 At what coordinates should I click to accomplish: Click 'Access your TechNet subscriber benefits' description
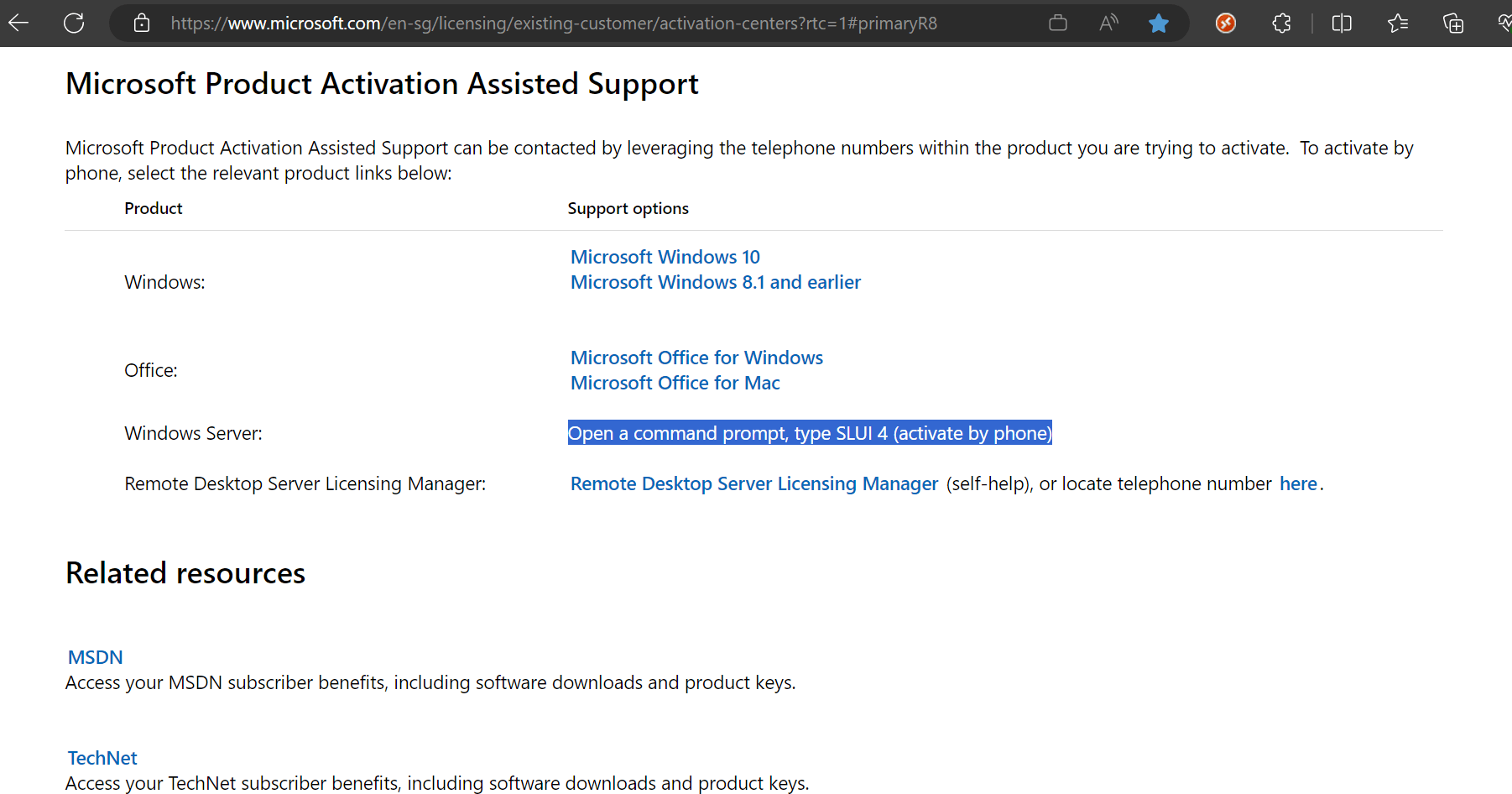coord(437,783)
